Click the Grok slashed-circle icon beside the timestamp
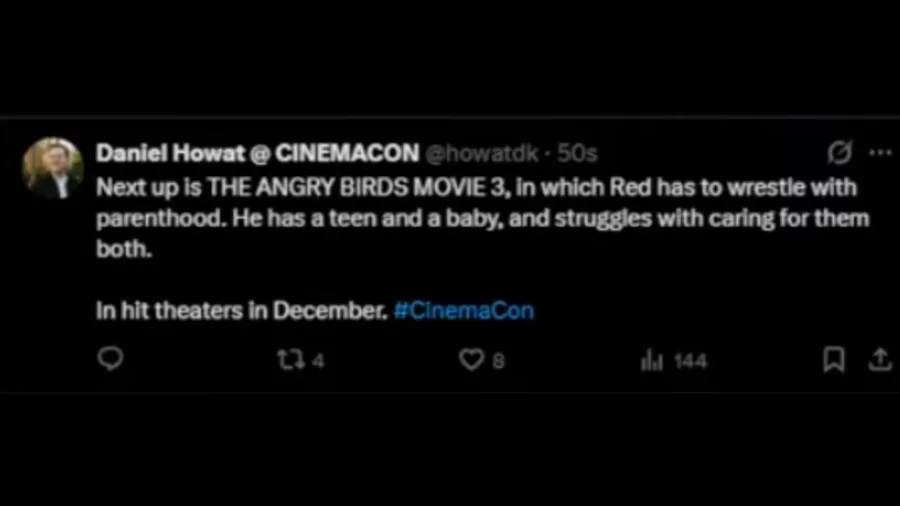 coord(840,153)
